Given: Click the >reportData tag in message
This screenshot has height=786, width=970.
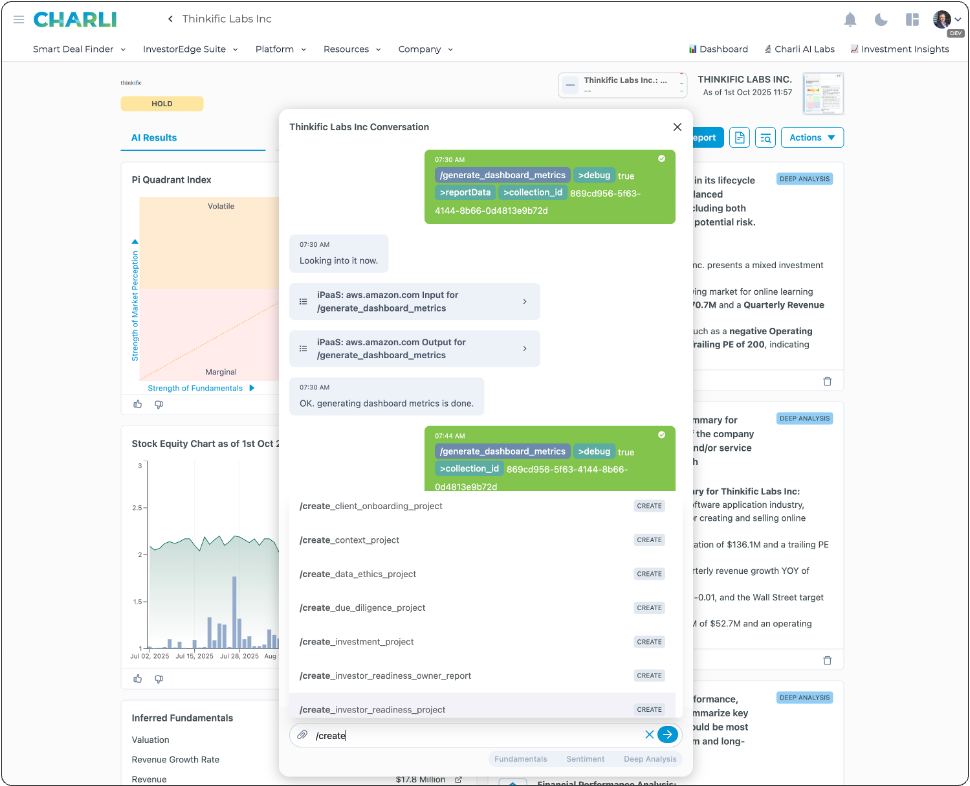Looking at the screenshot, I should point(465,192).
